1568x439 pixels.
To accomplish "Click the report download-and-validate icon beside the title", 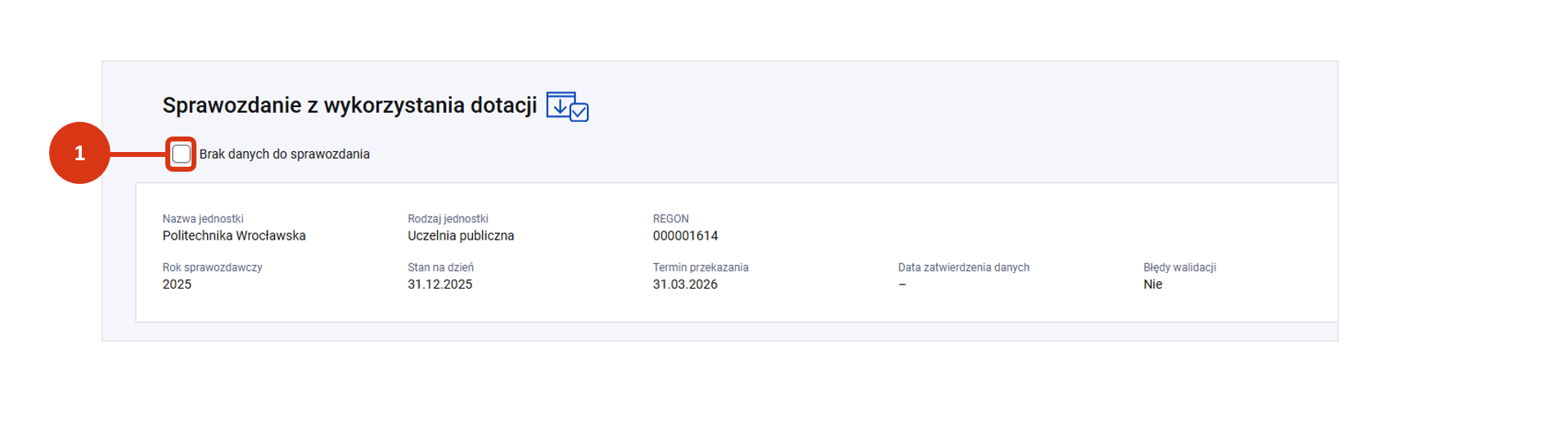I will click(567, 106).
